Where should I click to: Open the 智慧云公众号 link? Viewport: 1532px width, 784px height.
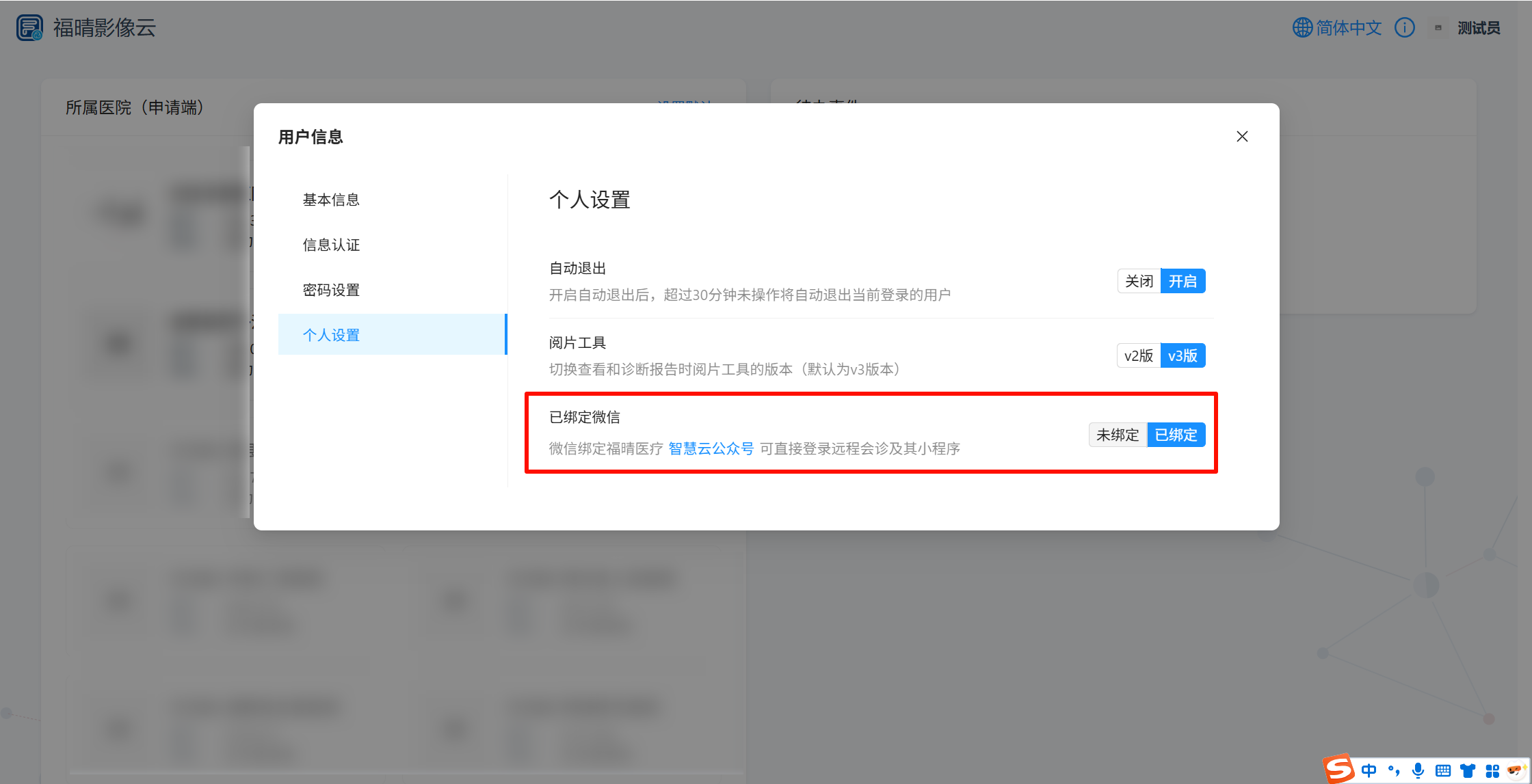[711, 448]
